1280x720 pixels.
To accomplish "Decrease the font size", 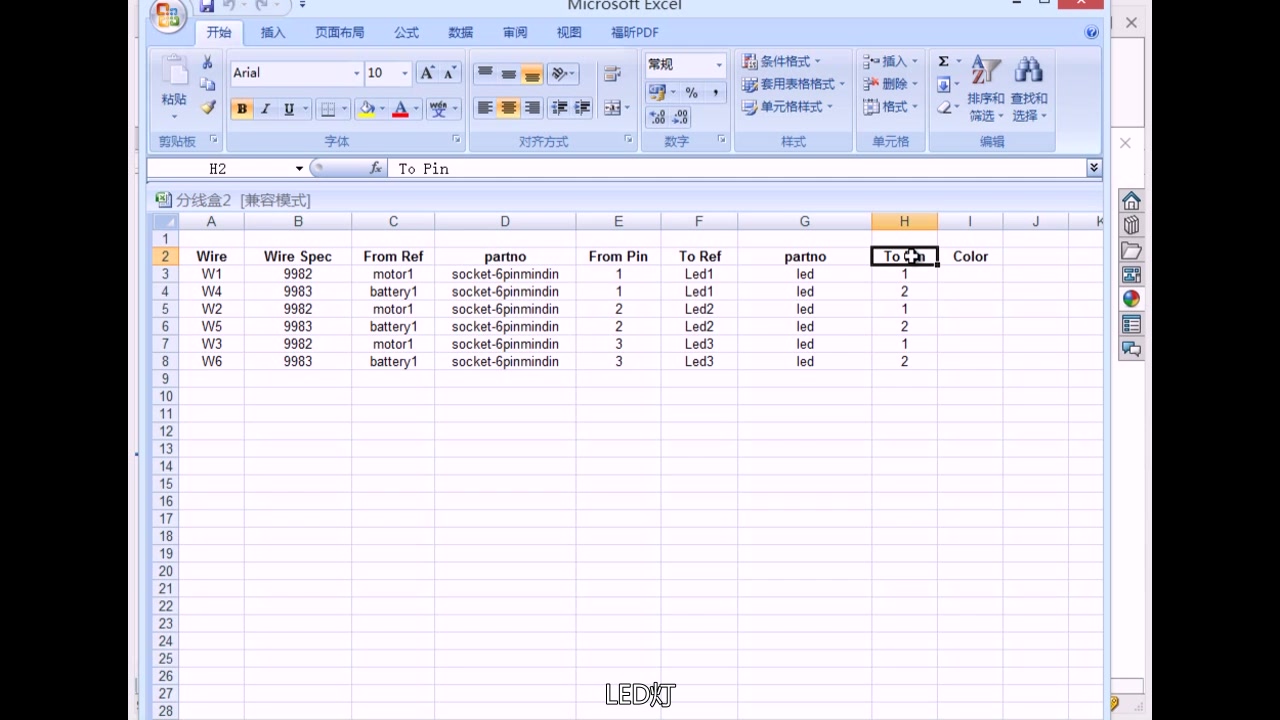I will 449,73.
